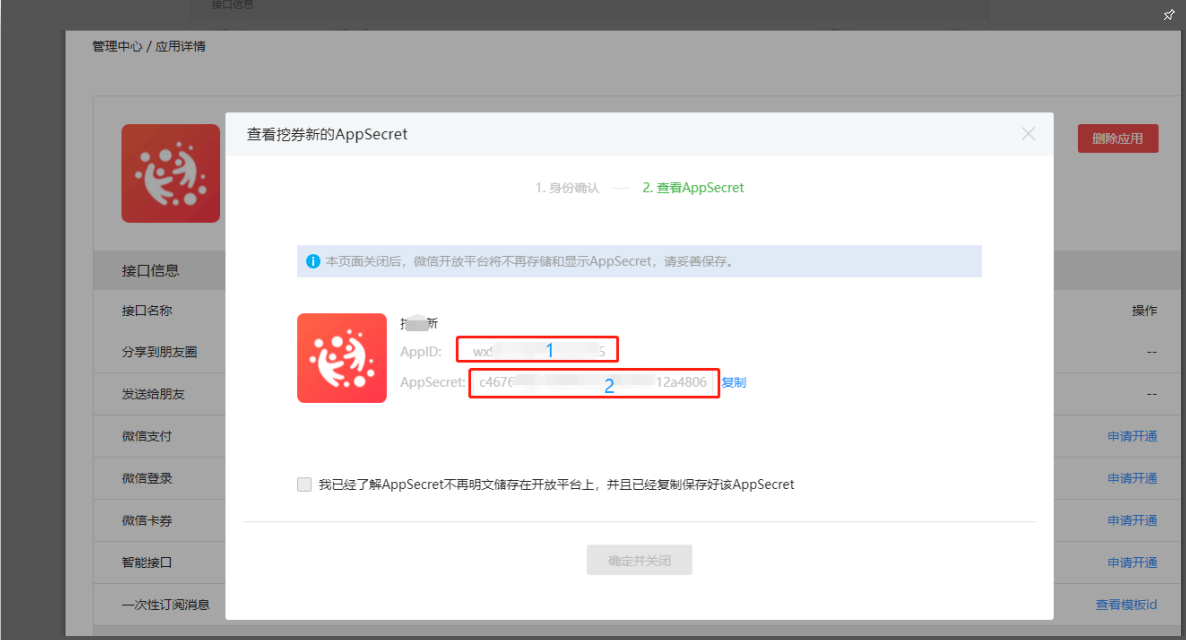Screen dimensions: 1186x640
Task: Click the app logo in the dialog
Action: (x=342, y=358)
